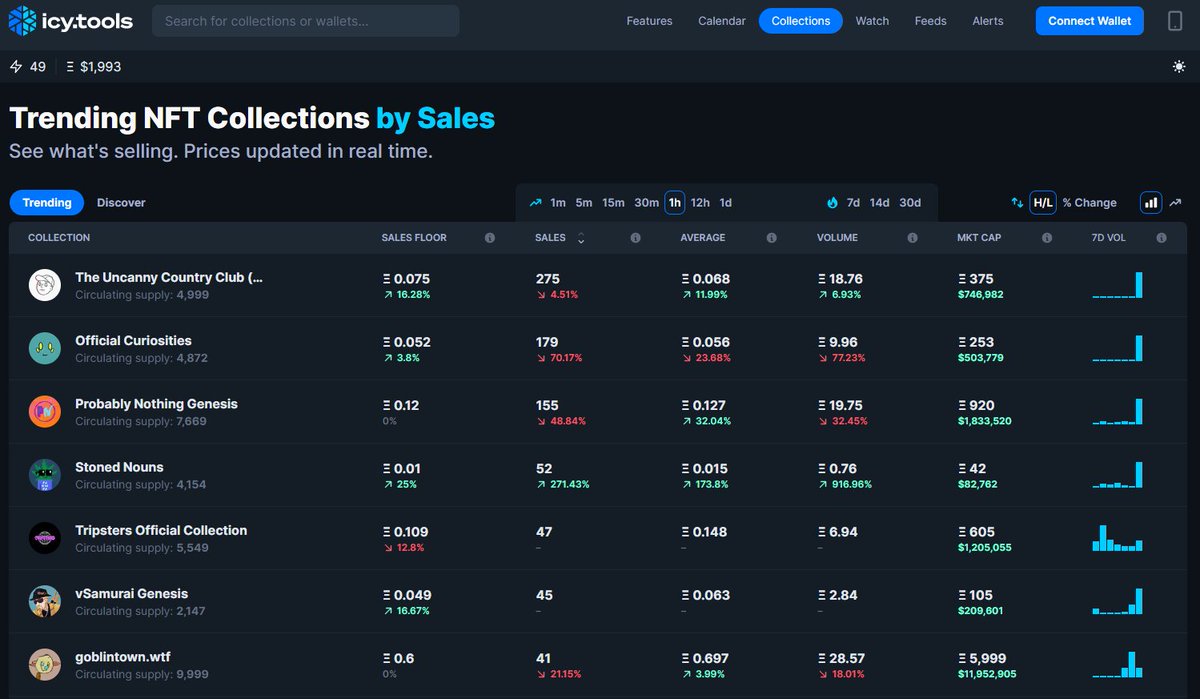Open the VOLUME column info tooltip
Screen dimensions: 1200x699
click(911, 238)
